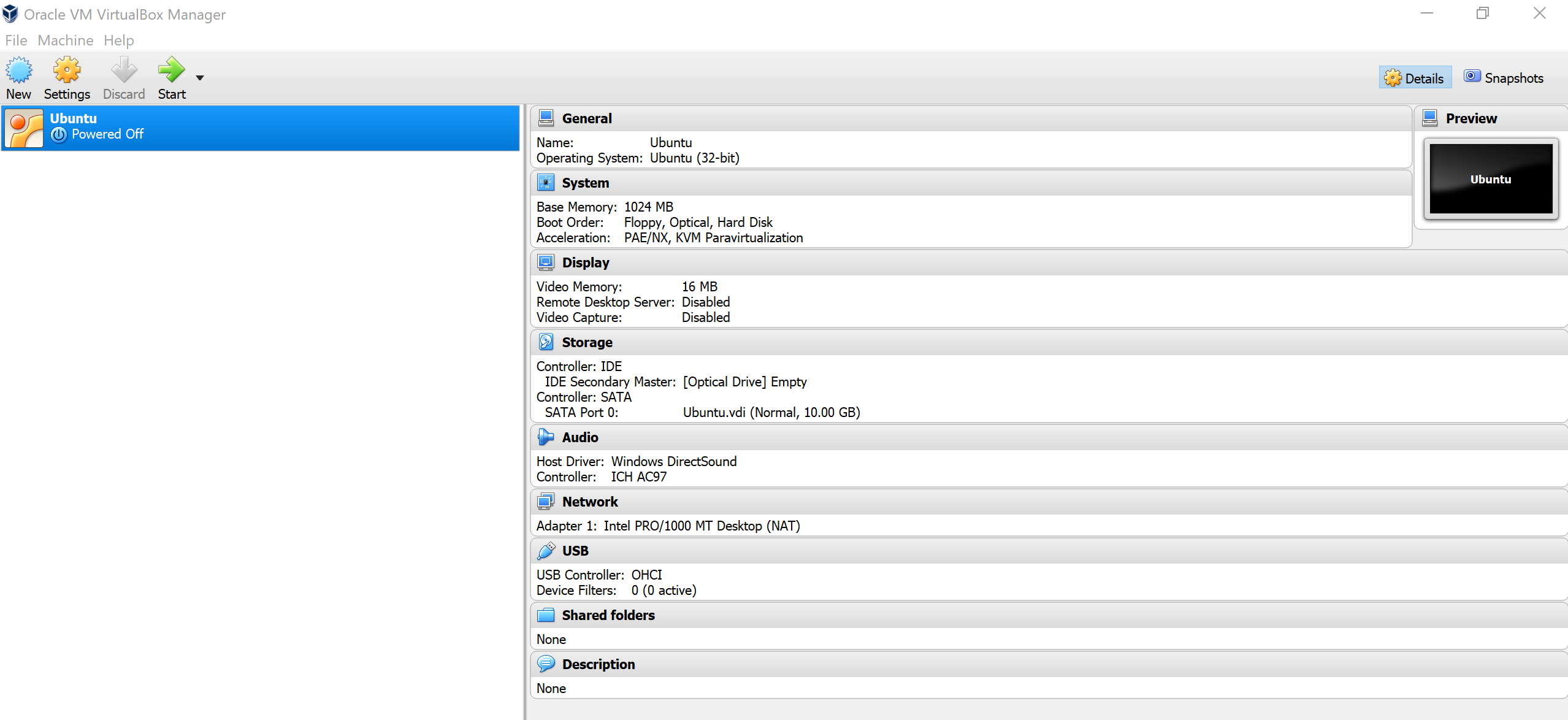Click the New virtual machine toolbar icon
The width and height of the screenshot is (1568, 720).
point(19,70)
